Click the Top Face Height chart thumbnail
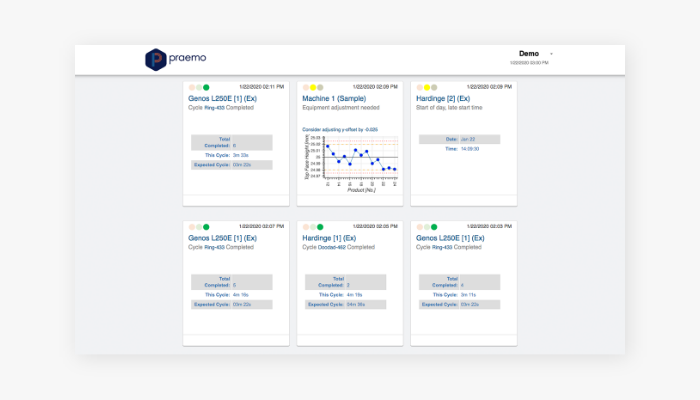Screen dimensions: 700x400 [350, 163]
